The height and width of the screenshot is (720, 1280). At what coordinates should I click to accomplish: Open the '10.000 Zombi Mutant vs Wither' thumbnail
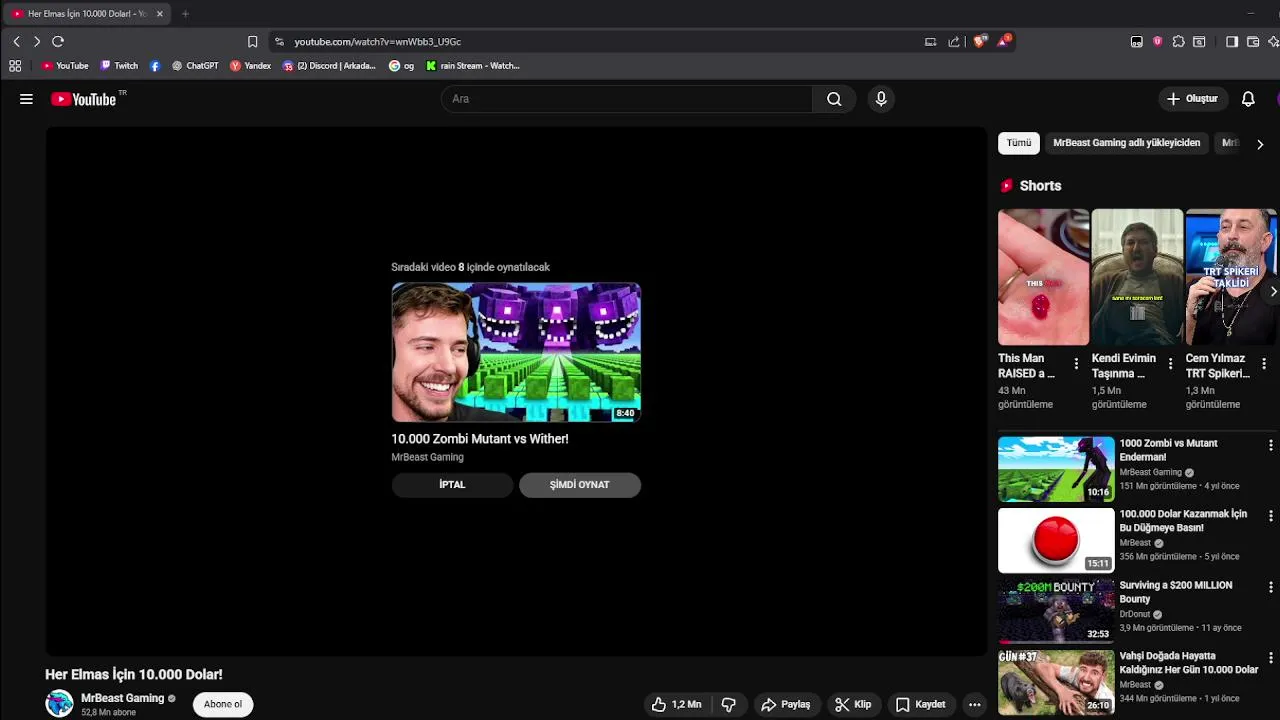[516, 352]
